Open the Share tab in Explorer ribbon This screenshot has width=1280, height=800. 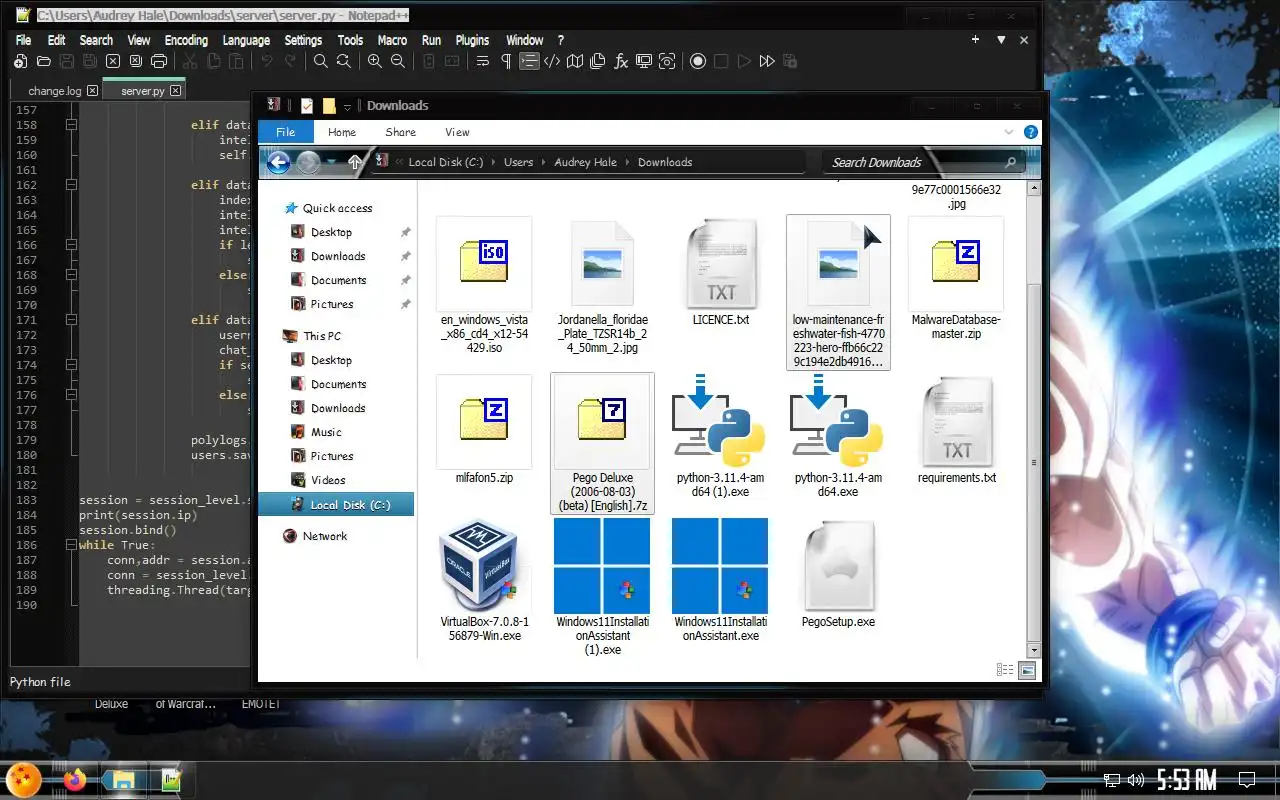coord(400,132)
